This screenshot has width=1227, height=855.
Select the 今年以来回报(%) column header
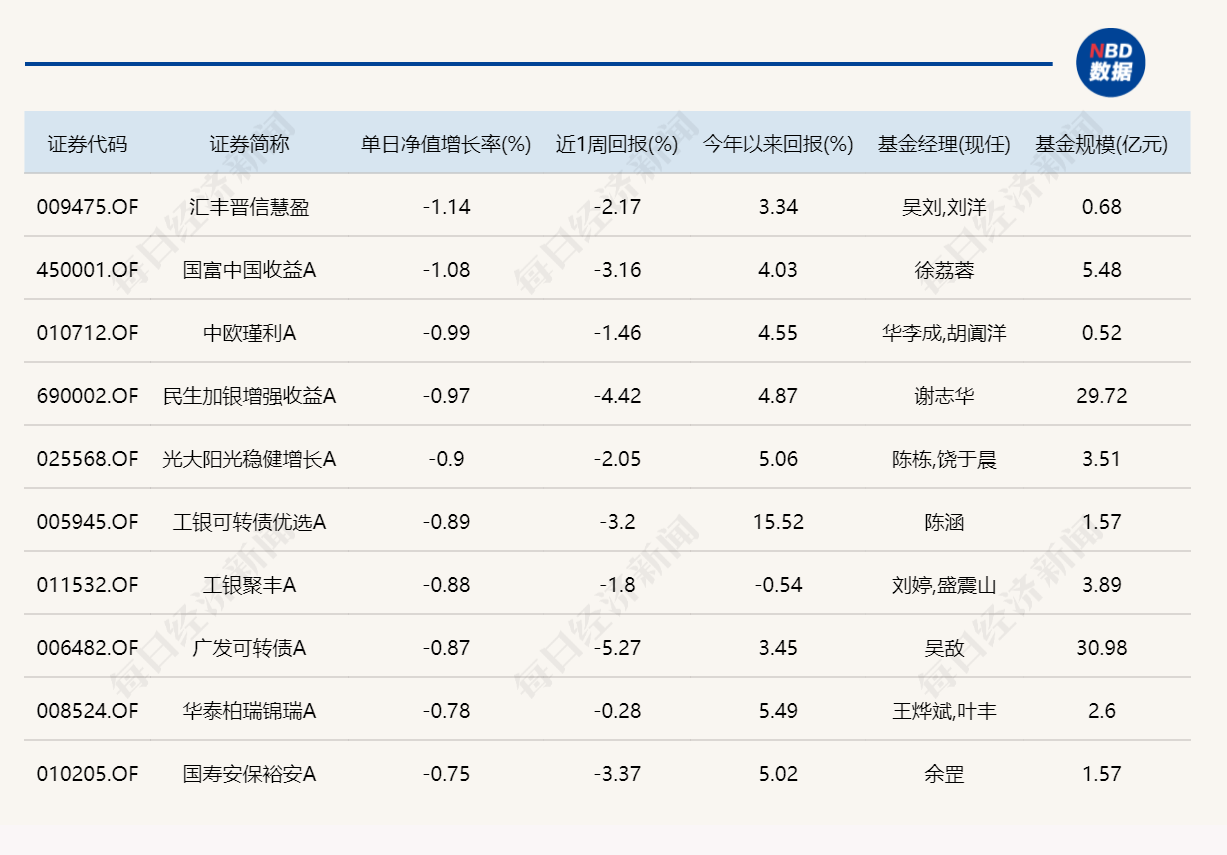(778, 144)
